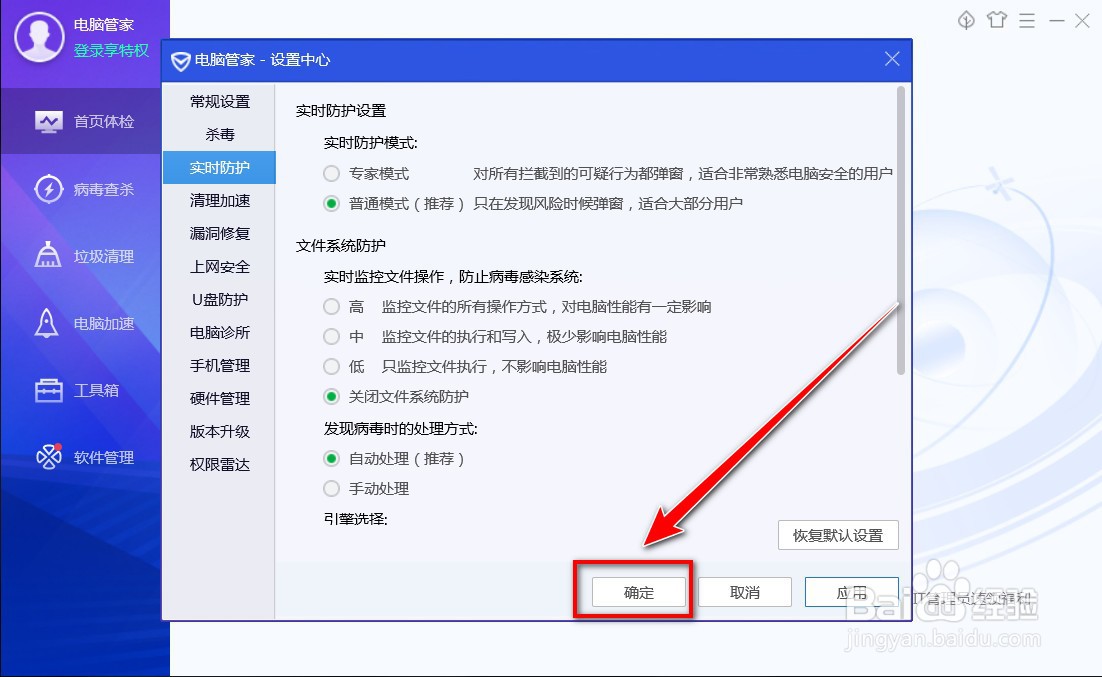Click the 取消 button
Viewport: 1102px width, 677px height.
click(744, 593)
